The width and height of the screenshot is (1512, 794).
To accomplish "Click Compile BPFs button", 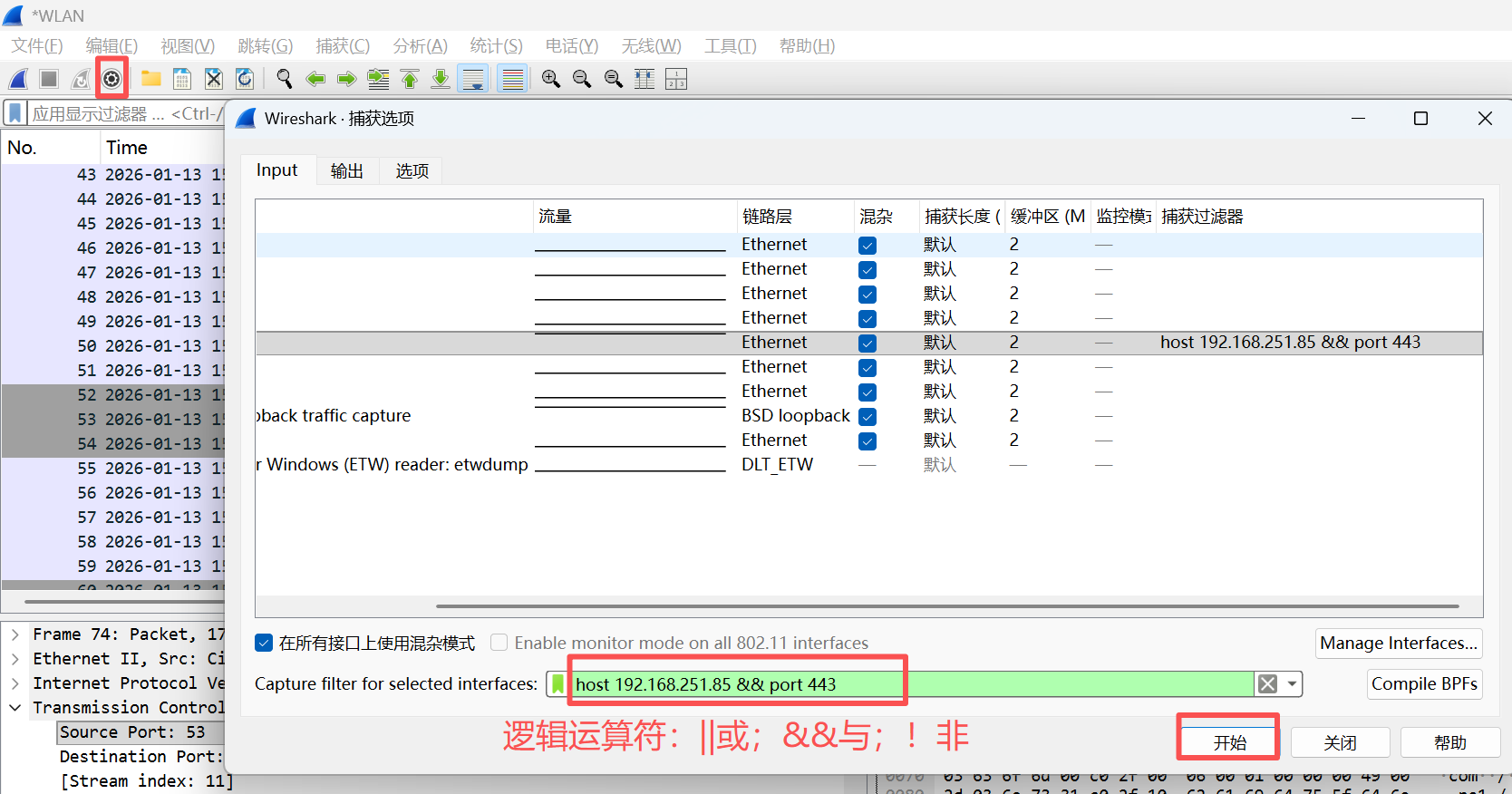I will 1424,684.
